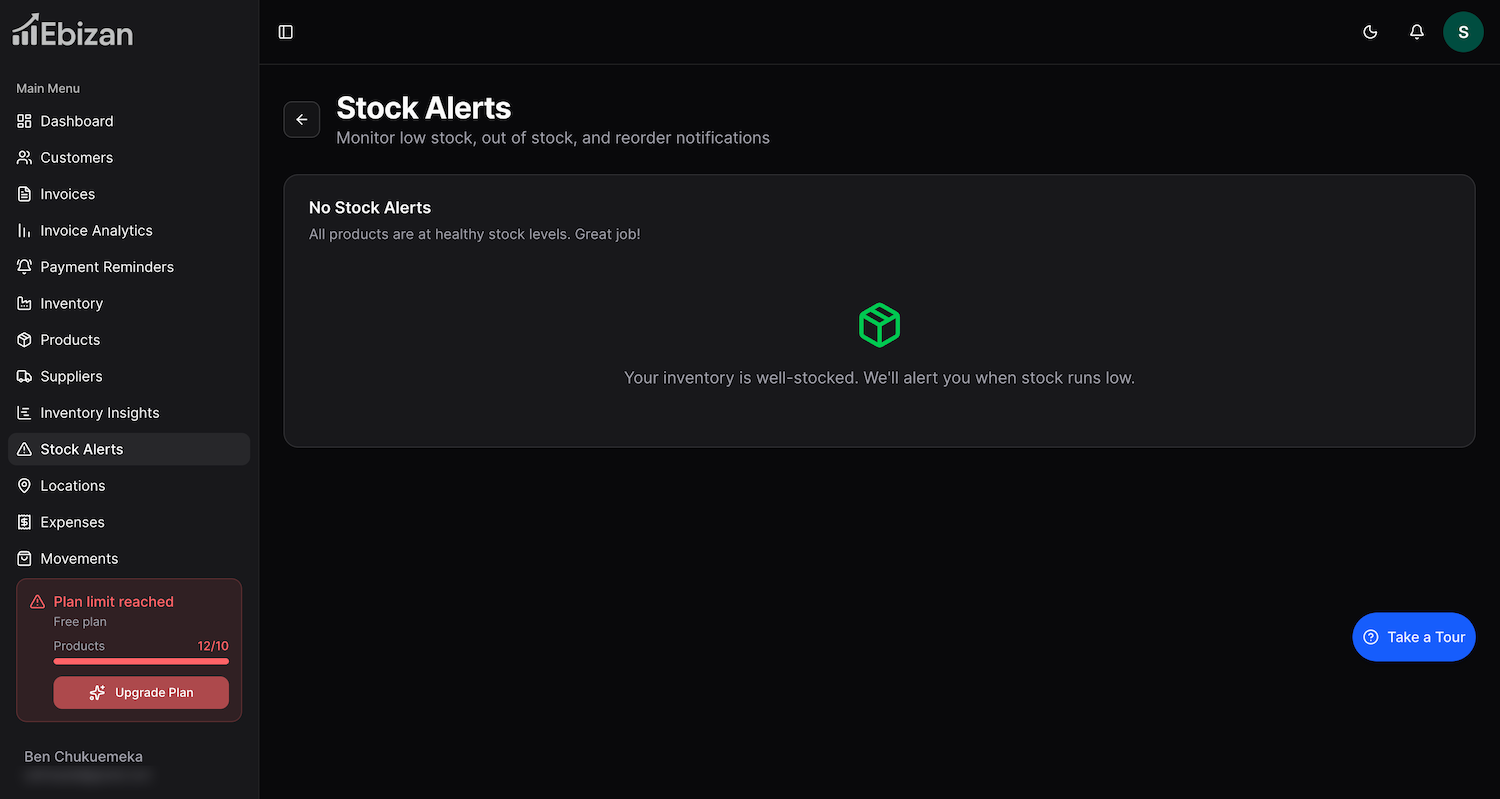
Task: Click the Products plan usage bar
Action: [x=141, y=661]
